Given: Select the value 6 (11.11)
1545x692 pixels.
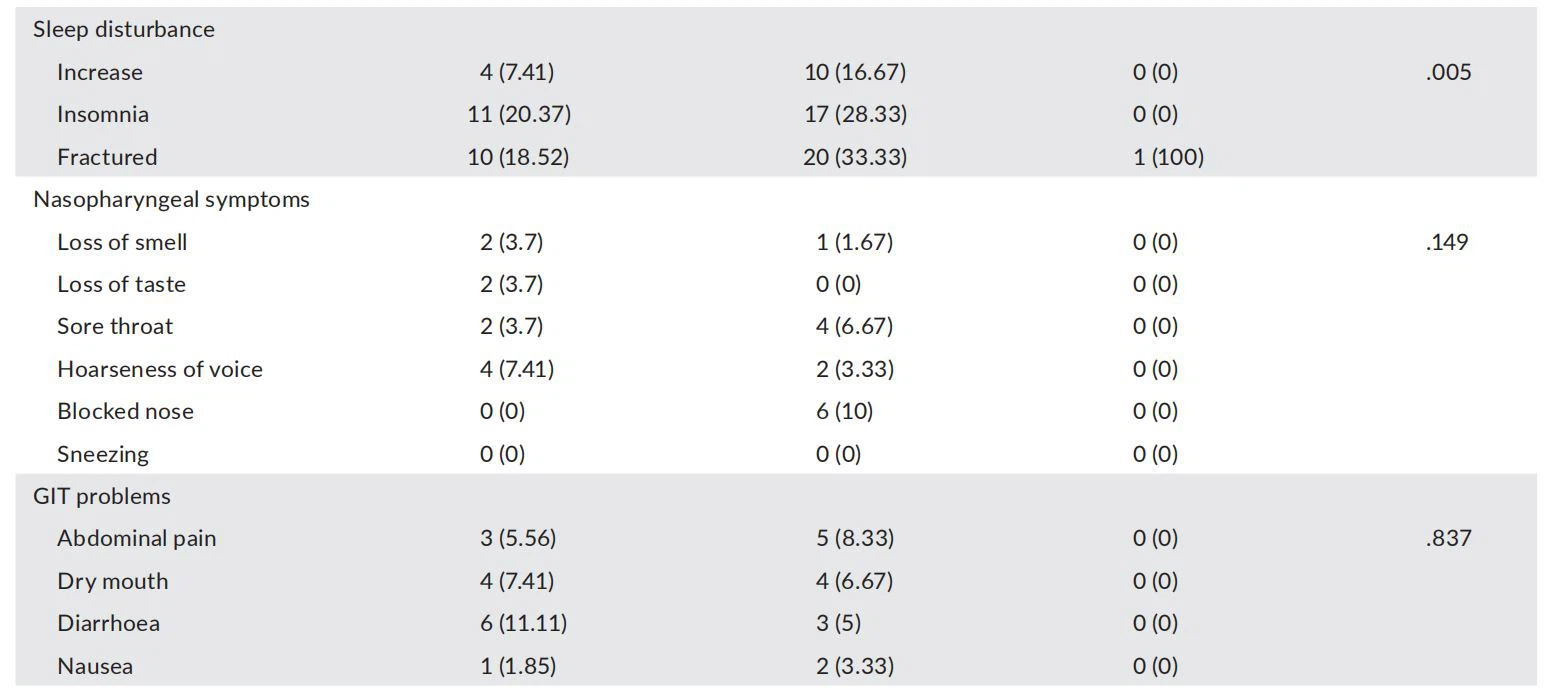Looking at the screenshot, I should tap(523, 624).
